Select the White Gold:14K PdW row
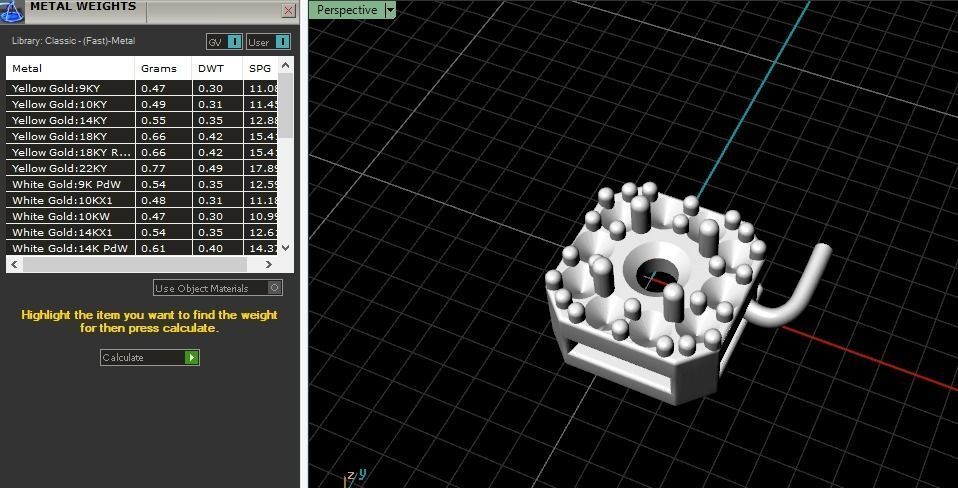Viewport: 958px width, 488px height. 142,248
